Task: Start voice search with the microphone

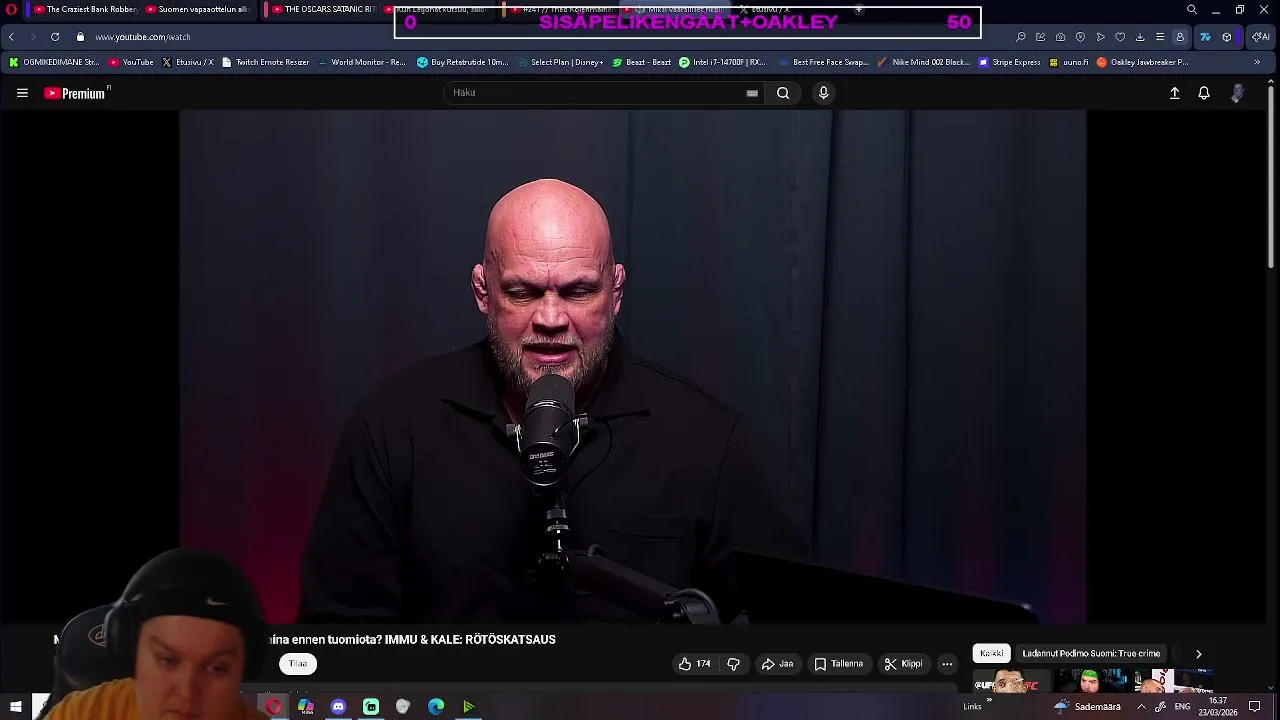Action: click(823, 93)
